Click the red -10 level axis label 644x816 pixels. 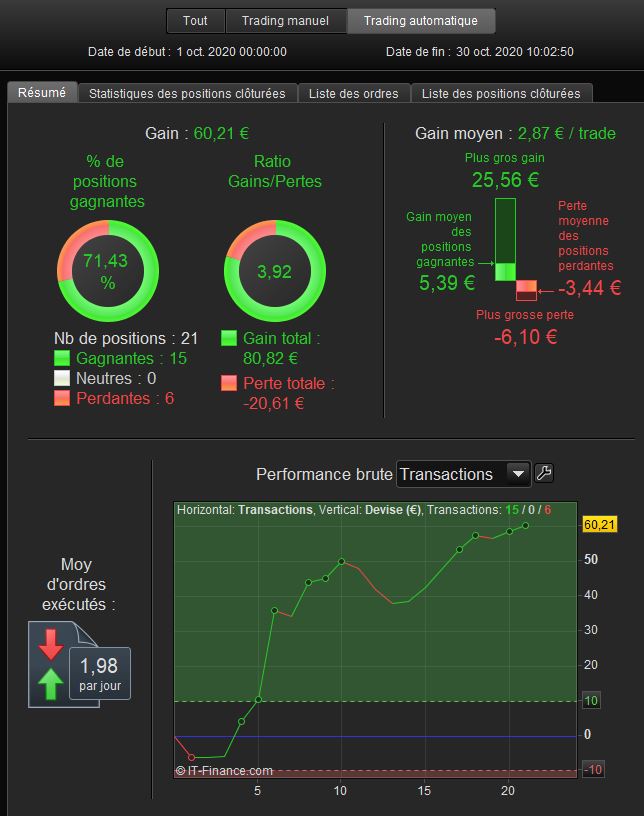pos(592,769)
